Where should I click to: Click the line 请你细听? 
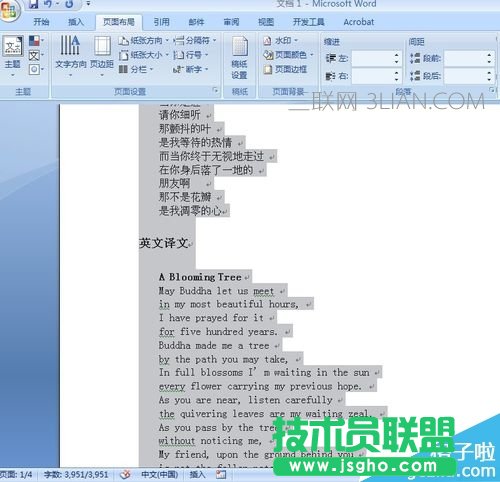click(179, 115)
